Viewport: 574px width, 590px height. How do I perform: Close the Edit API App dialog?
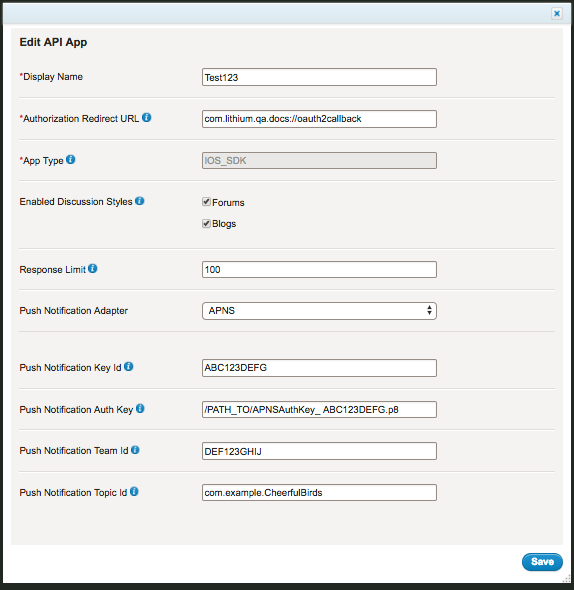pos(557,14)
